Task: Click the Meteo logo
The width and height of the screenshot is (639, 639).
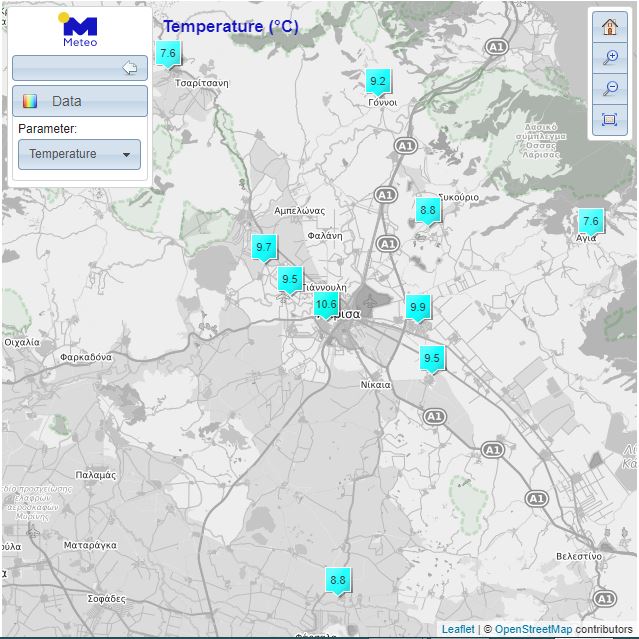Action: pyautogui.click(x=80, y=30)
